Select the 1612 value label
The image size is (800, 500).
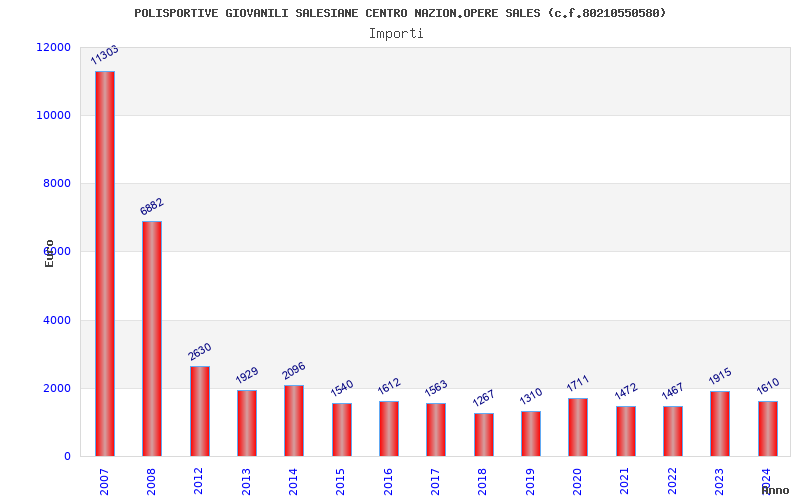389,386
